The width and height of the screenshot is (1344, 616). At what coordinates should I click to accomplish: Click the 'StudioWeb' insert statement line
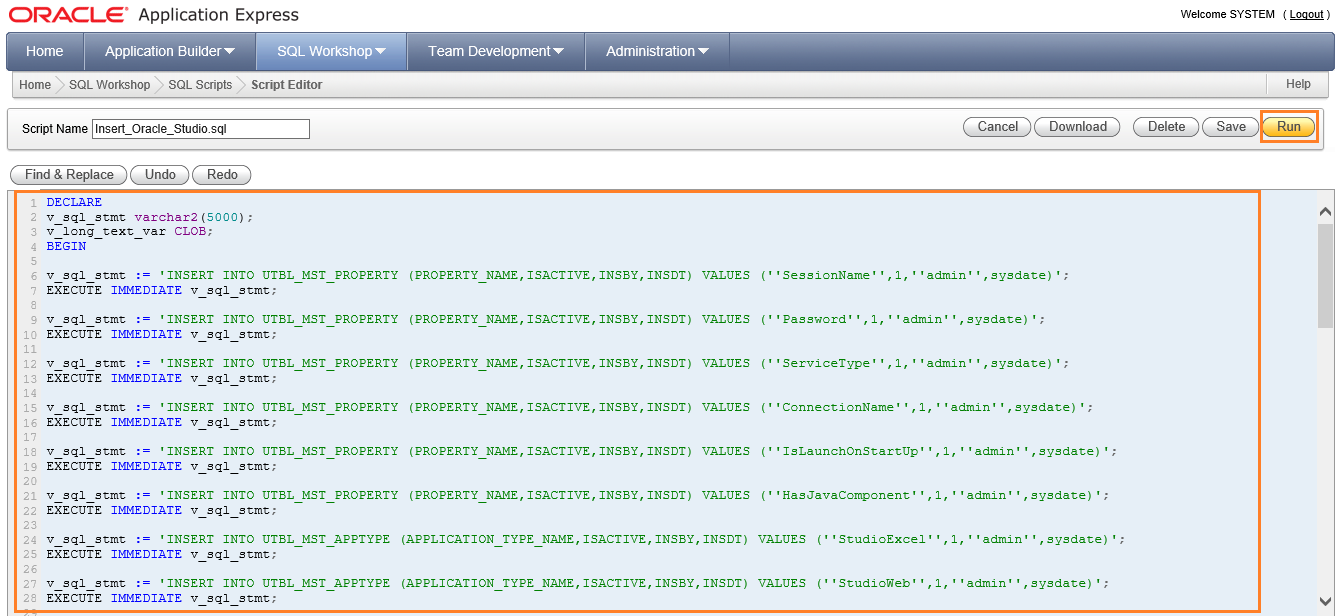tap(578, 583)
